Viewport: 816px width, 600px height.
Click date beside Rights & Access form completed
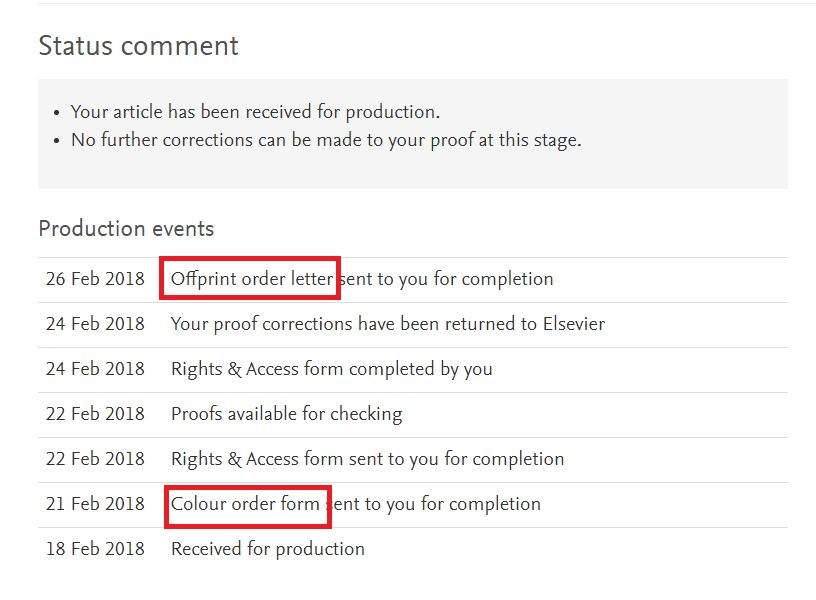click(x=95, y=369)
